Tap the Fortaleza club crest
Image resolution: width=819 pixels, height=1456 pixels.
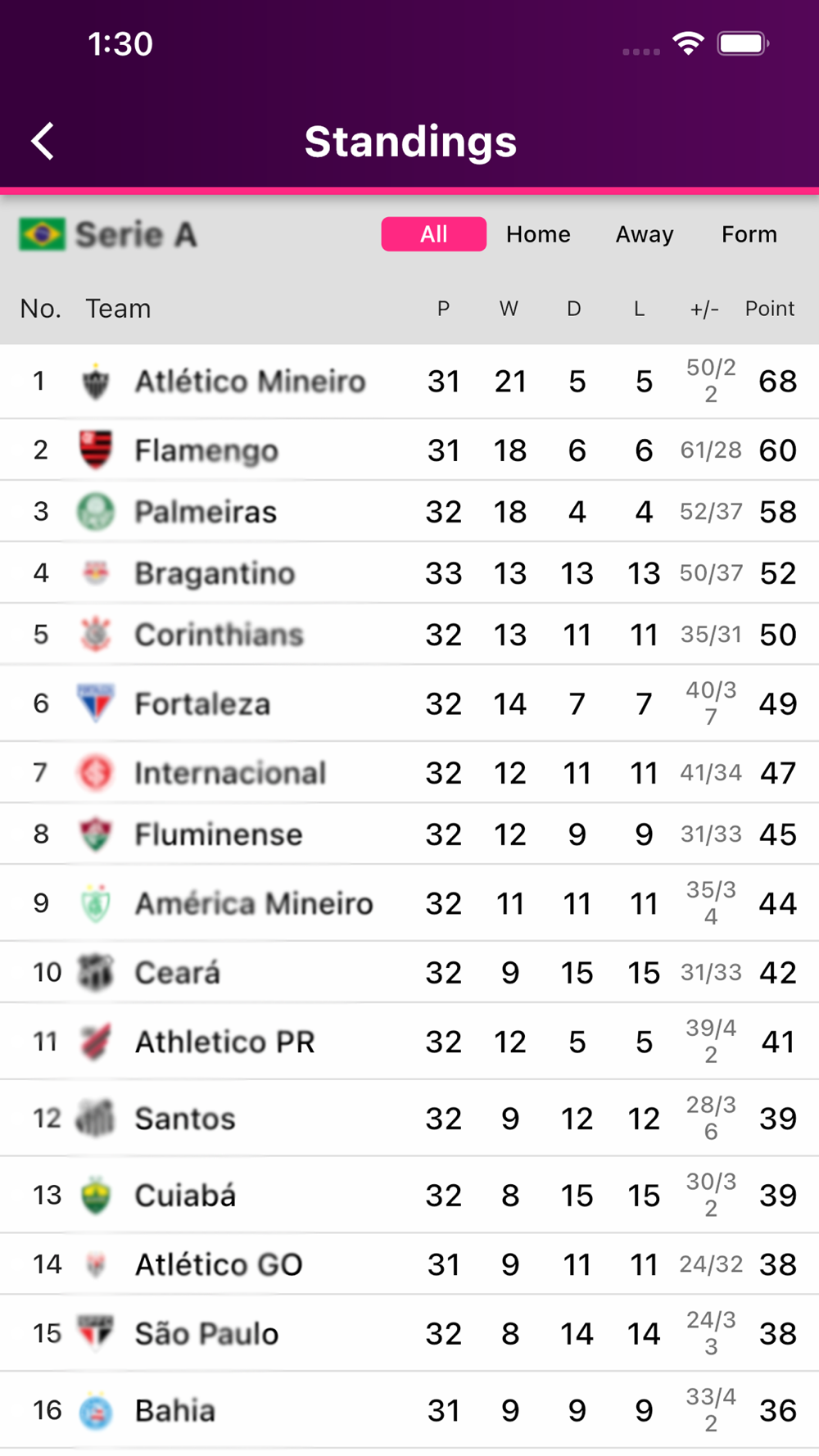(96, 703)
